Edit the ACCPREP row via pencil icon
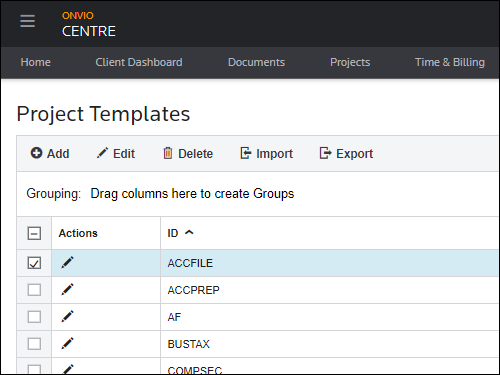 [x=67, y=289]
